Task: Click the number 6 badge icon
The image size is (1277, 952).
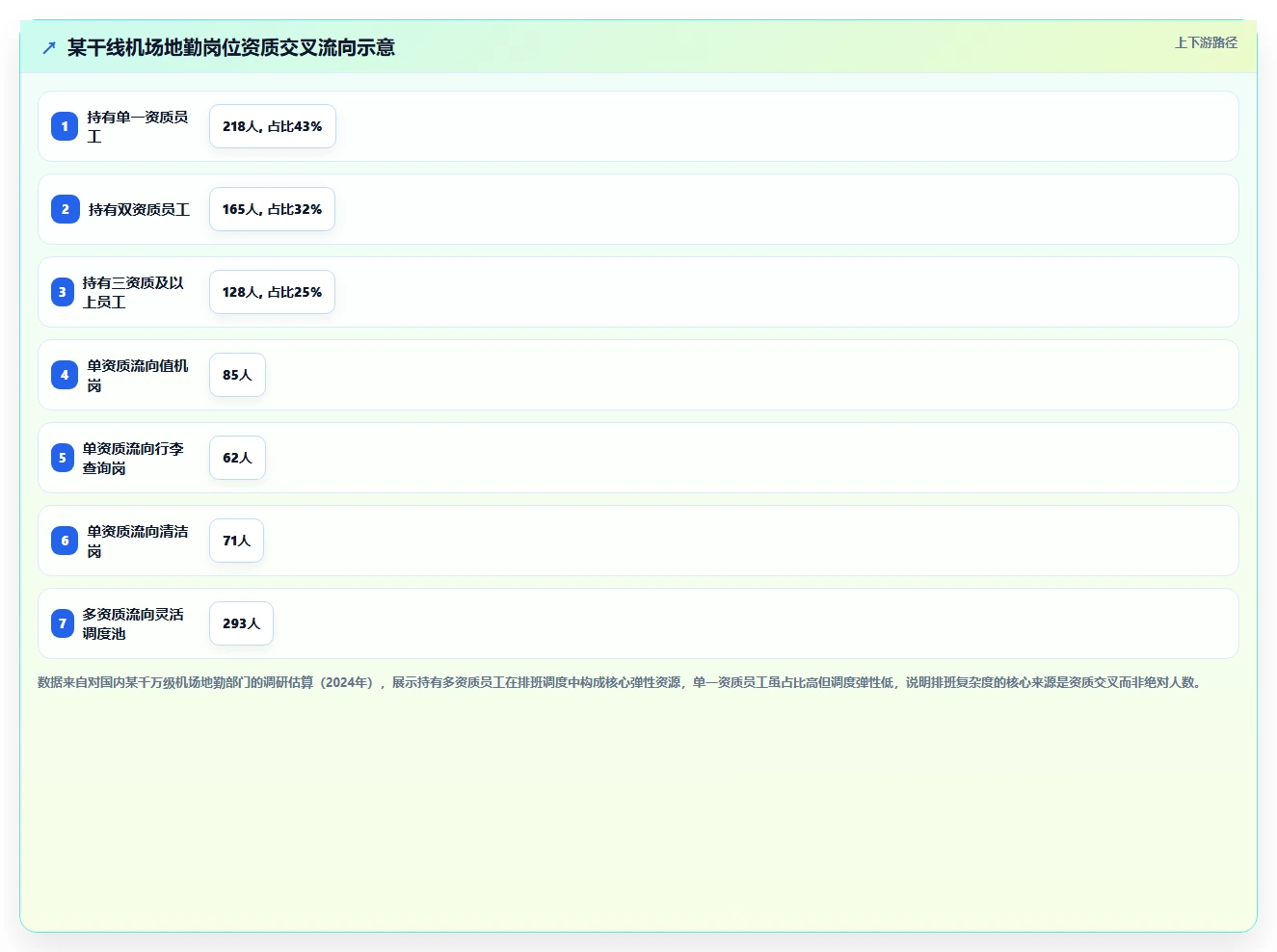Action: (65, 541)
